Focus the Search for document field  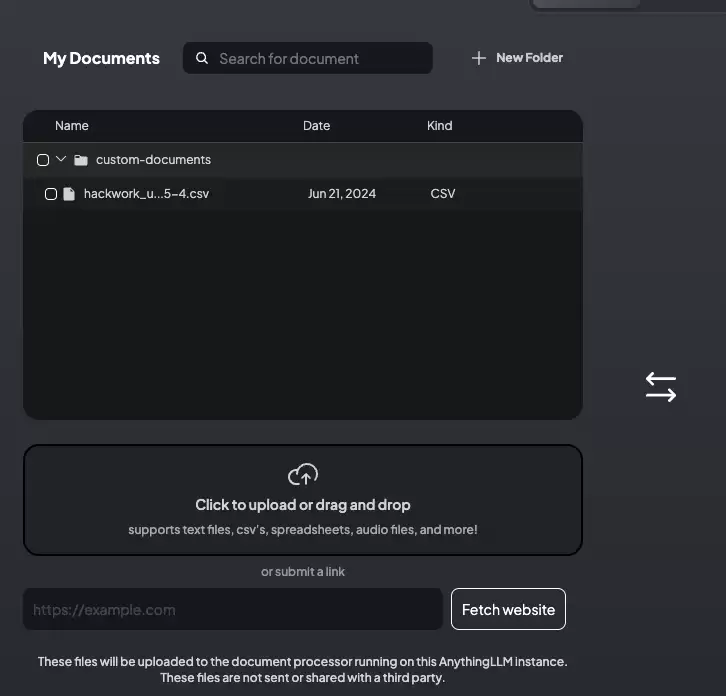pos(308,58)
